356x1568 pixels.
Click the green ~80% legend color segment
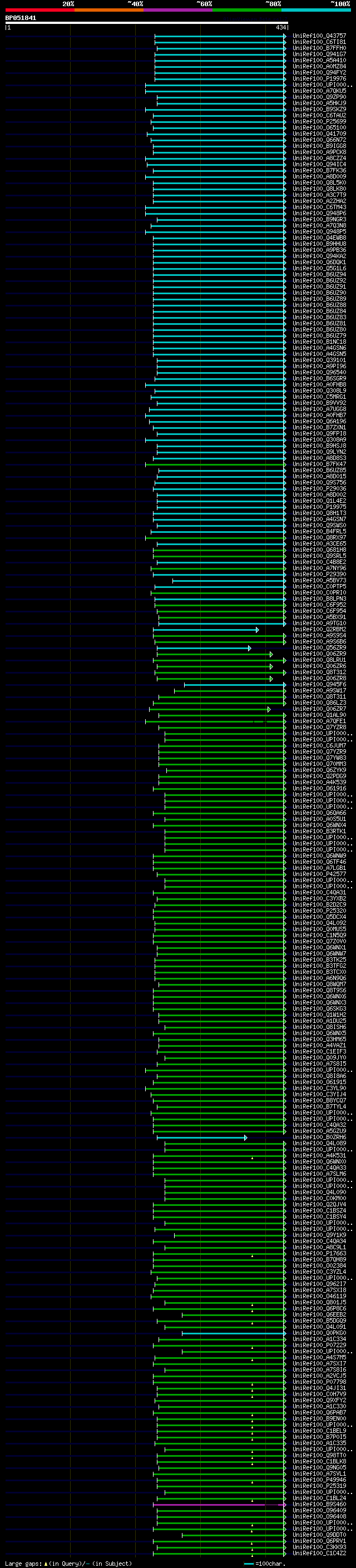pos(247,10)
